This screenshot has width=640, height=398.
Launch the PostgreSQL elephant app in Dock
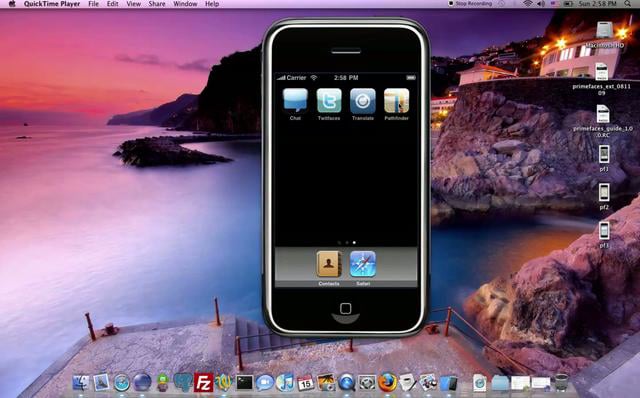[183, 383]
